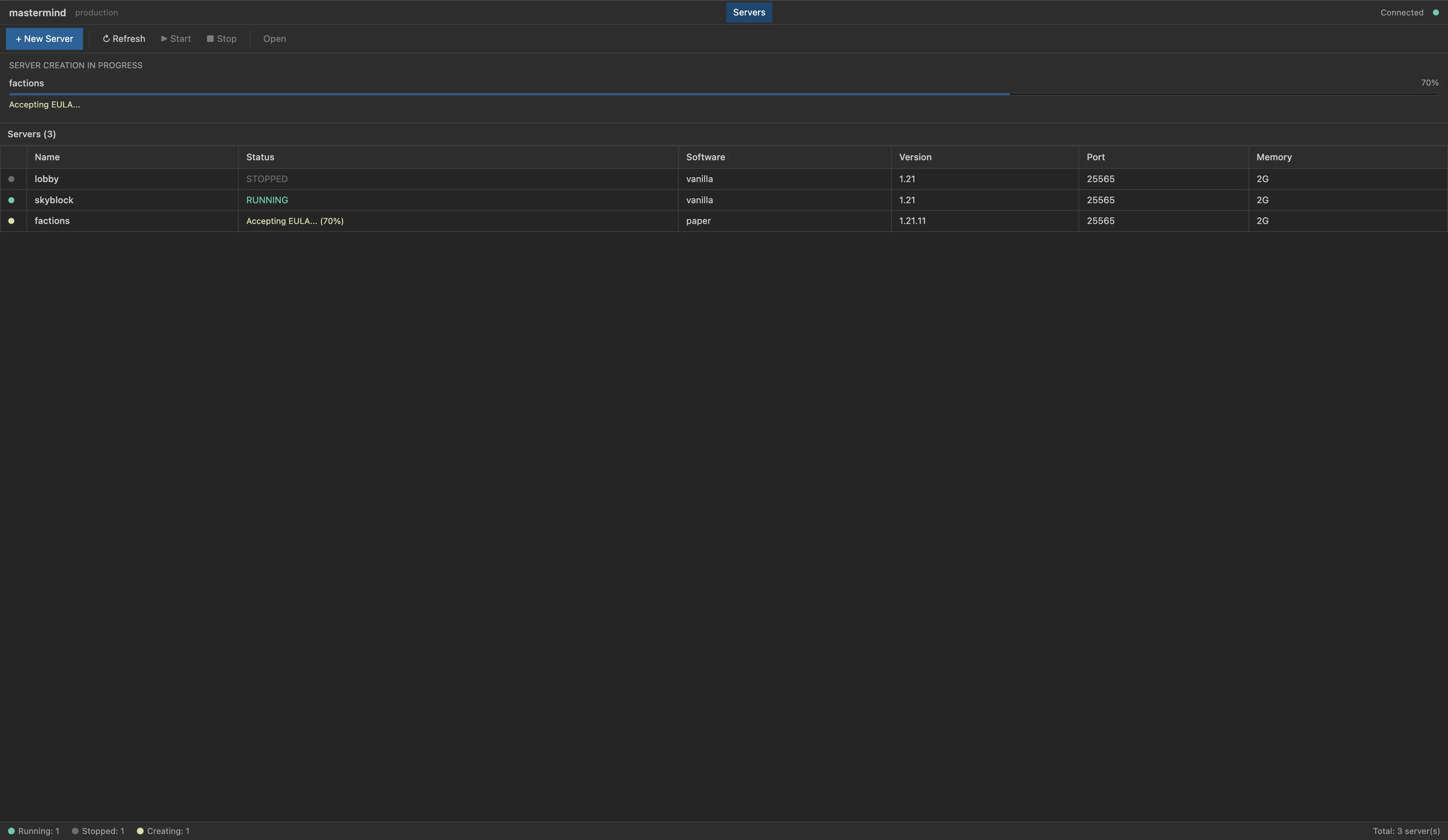Click the mastermind app title
This screenshot has width=1448, height=840.
click(37, 13)
